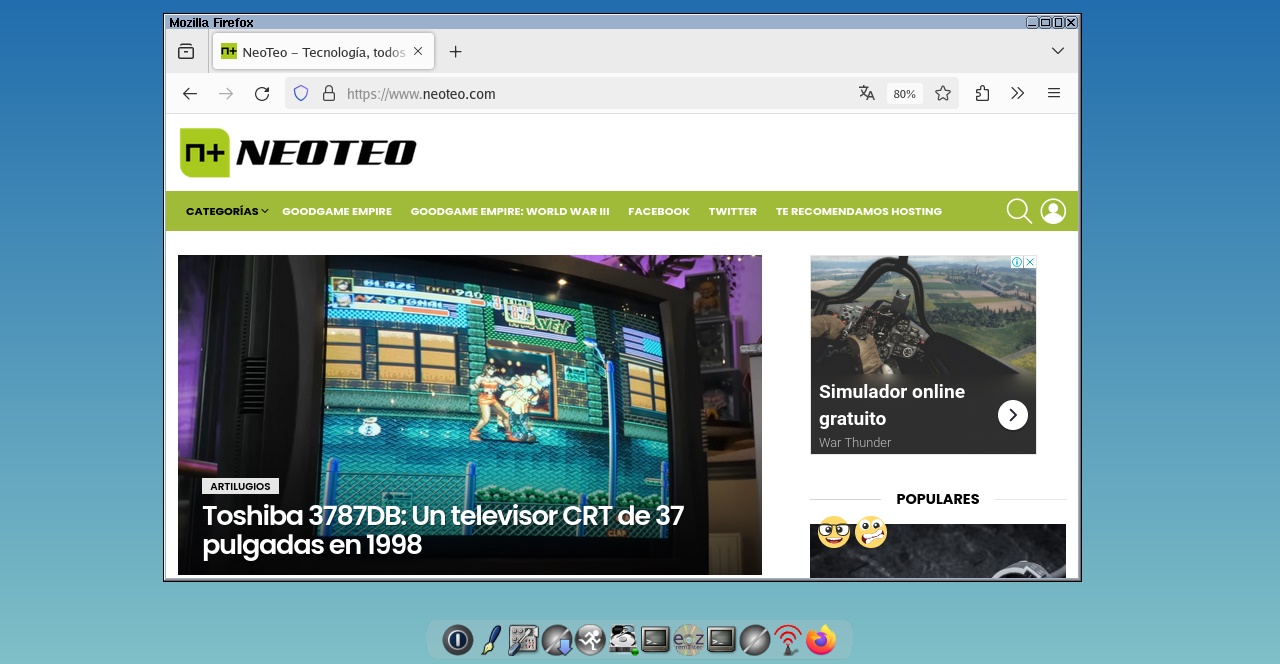Viewport: 1280px width, 664px height.
Task: Open the Firefox application menu
Action: 1054,93
